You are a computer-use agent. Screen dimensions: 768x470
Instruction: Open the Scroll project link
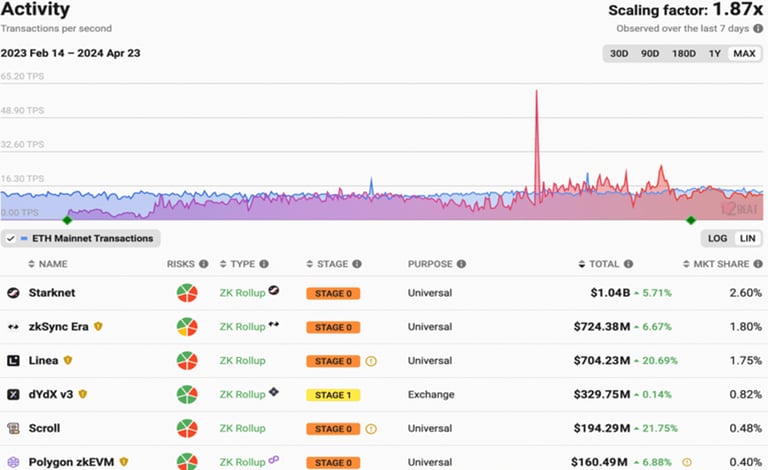tap(44, 428)
